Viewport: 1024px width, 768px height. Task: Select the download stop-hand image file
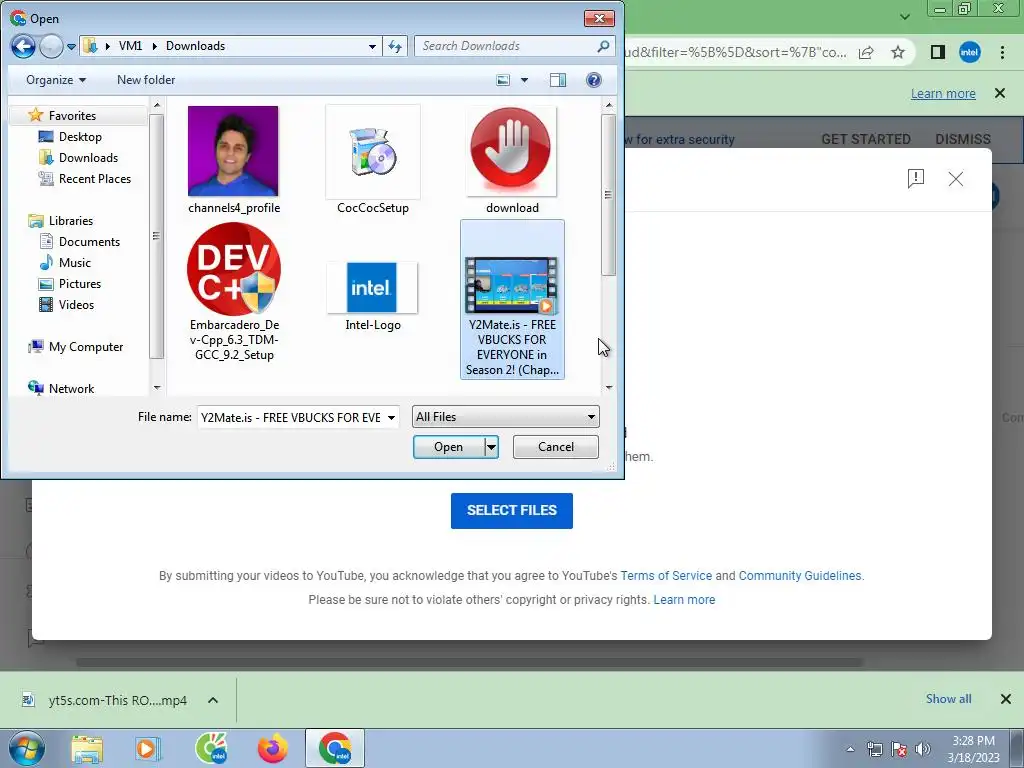point(512,160)
